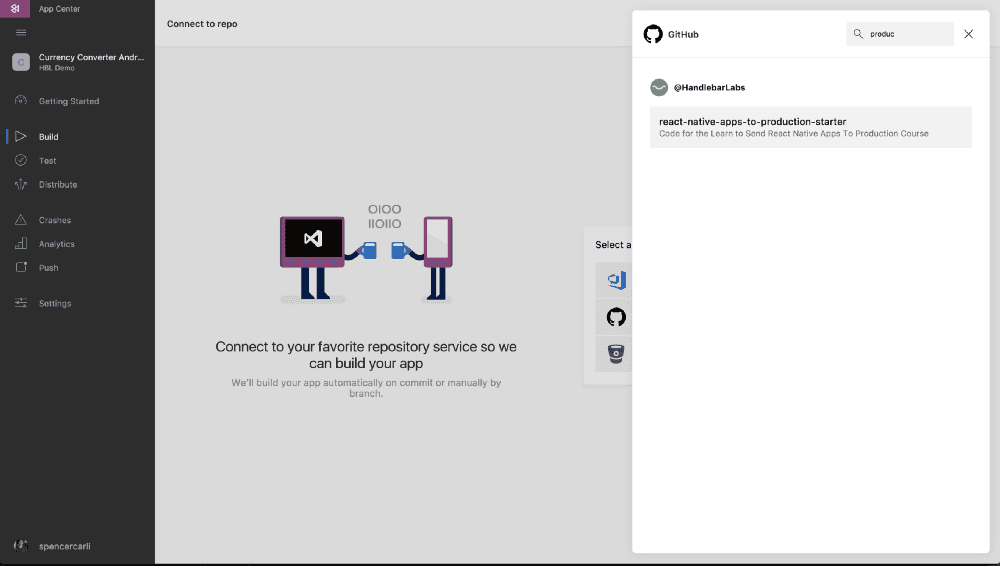Open the Distribute section

click(x=57, y=184)
